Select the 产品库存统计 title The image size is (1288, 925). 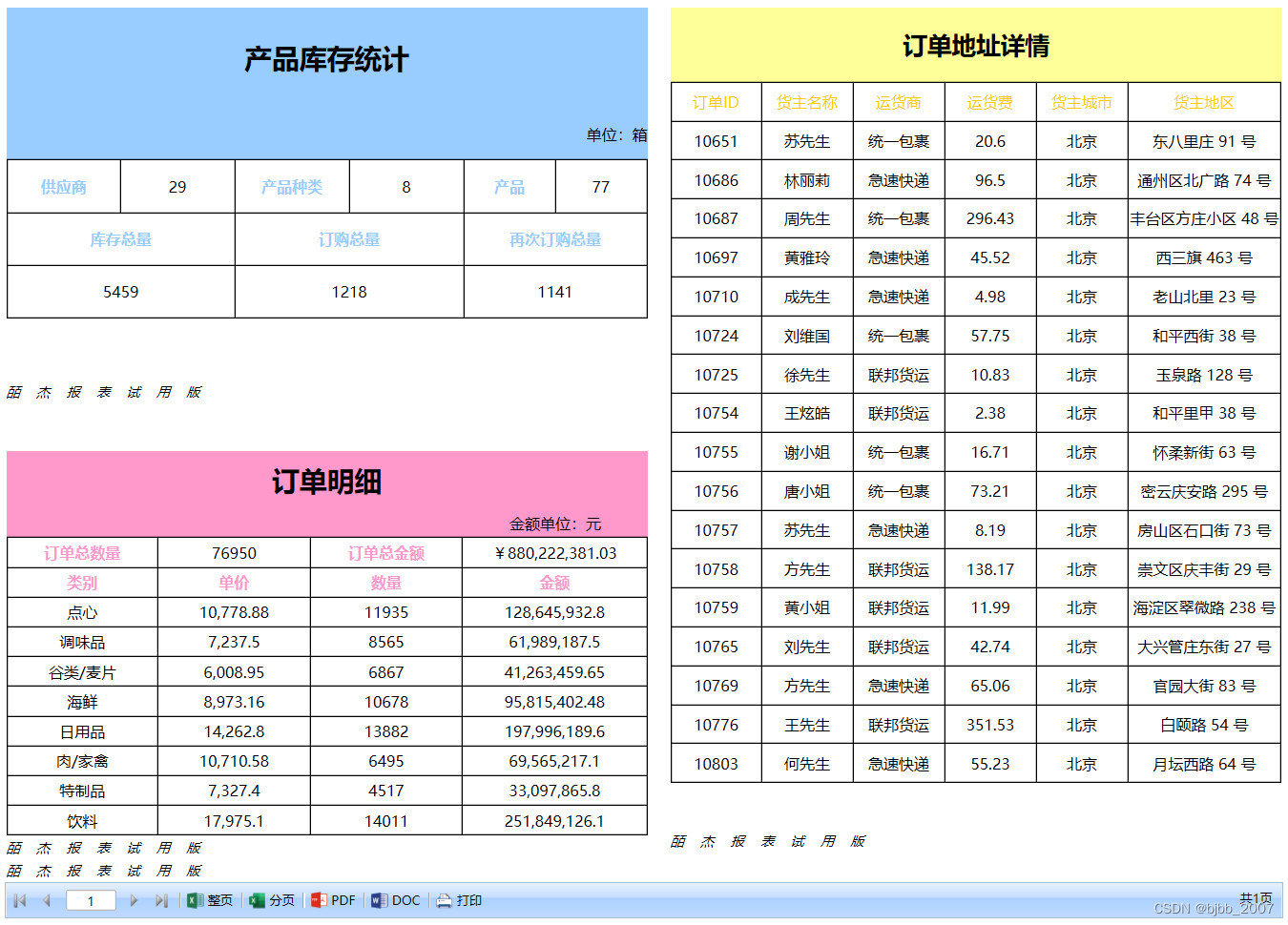[326, 60]
